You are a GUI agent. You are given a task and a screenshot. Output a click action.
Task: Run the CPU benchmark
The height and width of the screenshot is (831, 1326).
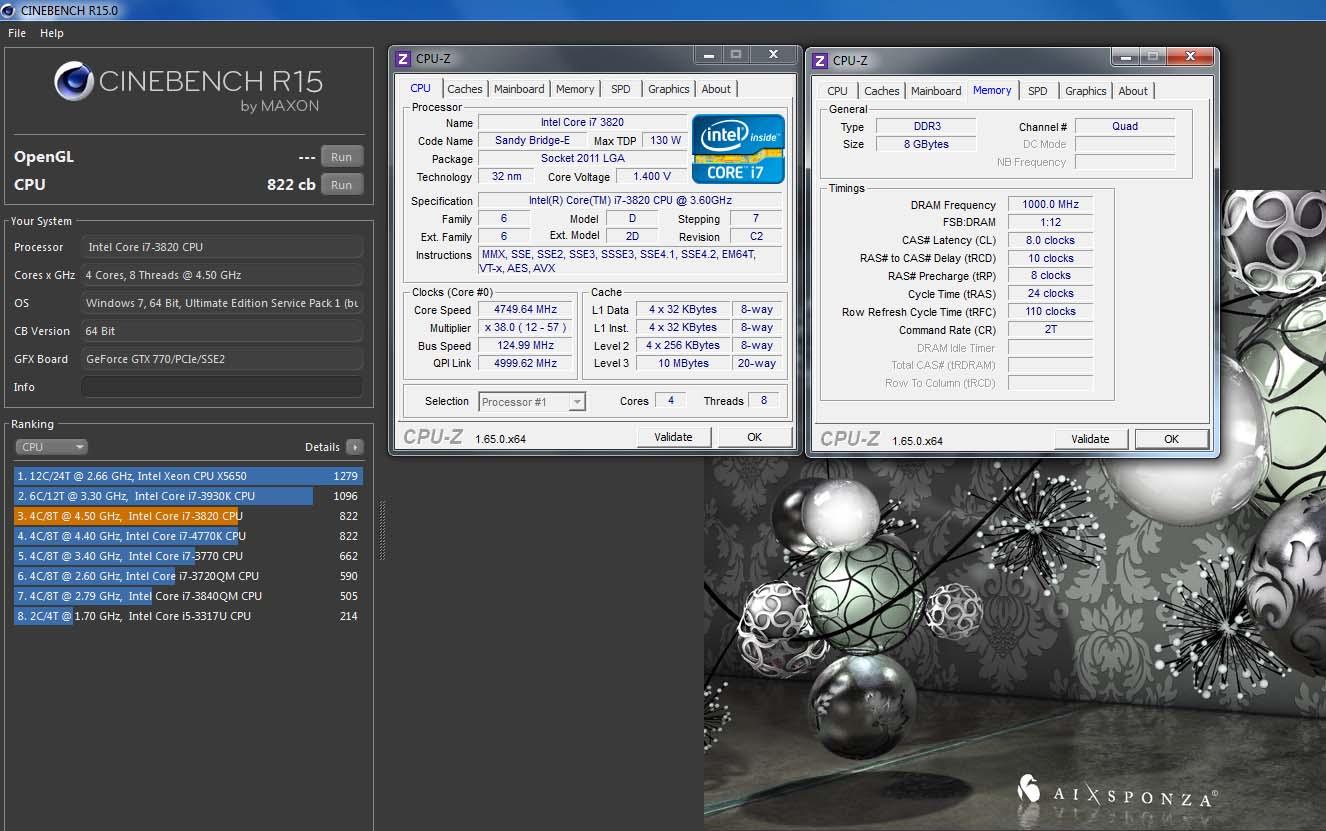pos(342,185)
